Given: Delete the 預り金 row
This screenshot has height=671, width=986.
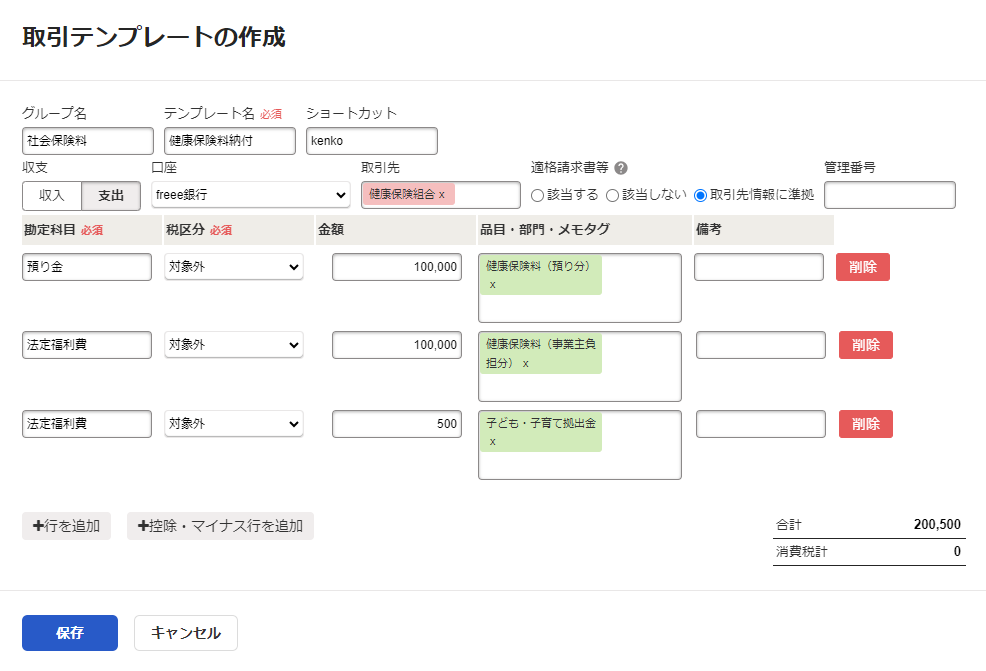Looking at the screenshot, I should (x=863, y=267).
